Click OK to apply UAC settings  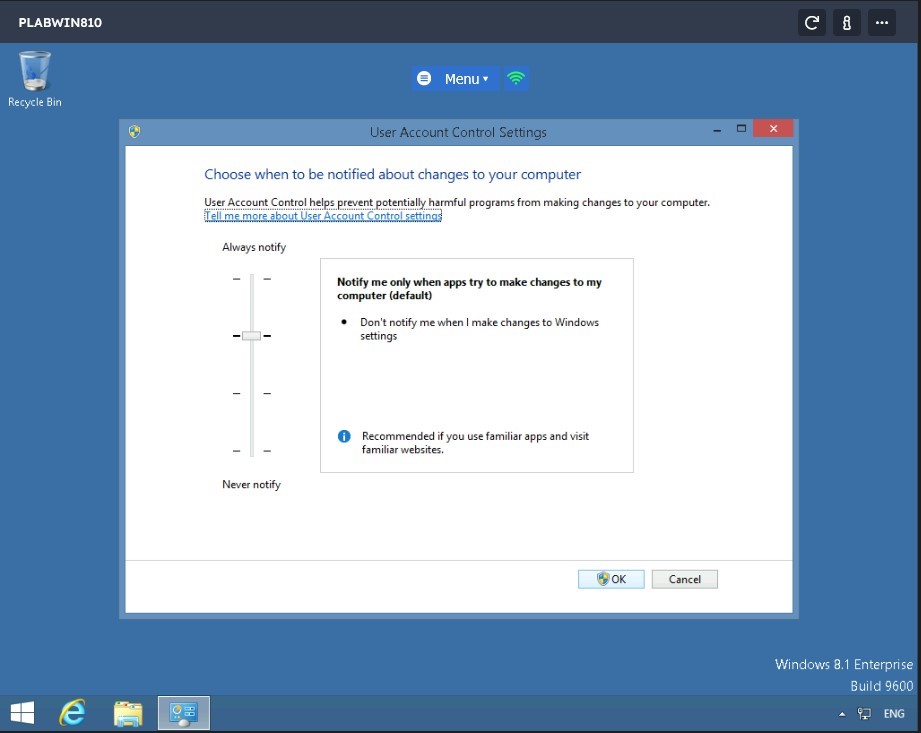(x=611, y=579)
